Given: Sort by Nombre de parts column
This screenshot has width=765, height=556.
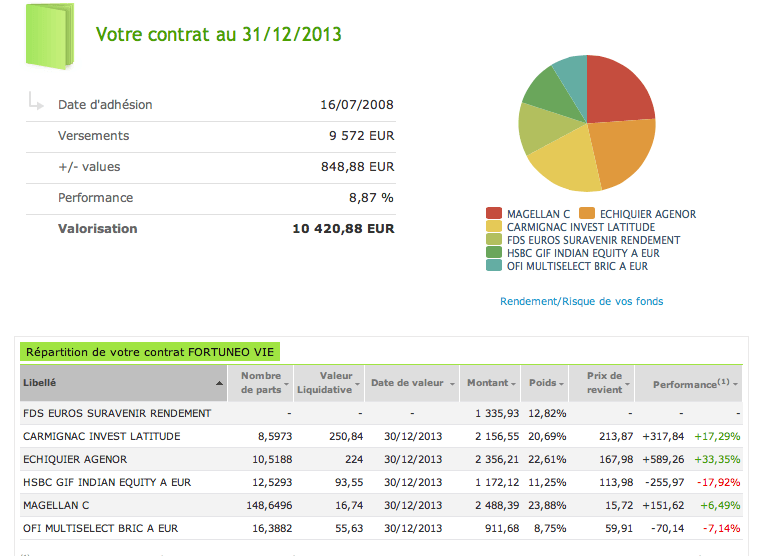Looking at the screenshot, I should click(x=261, y=383).
